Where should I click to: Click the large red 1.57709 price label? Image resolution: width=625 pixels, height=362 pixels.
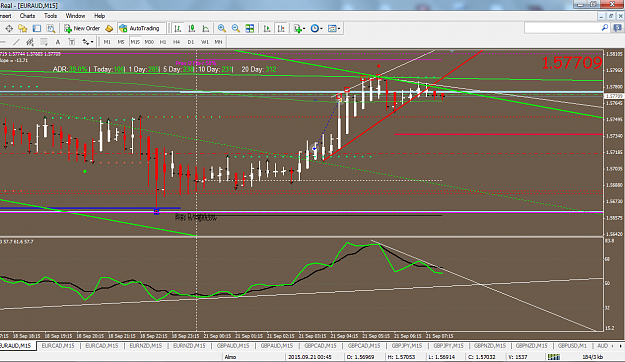(x=572, y=63)
